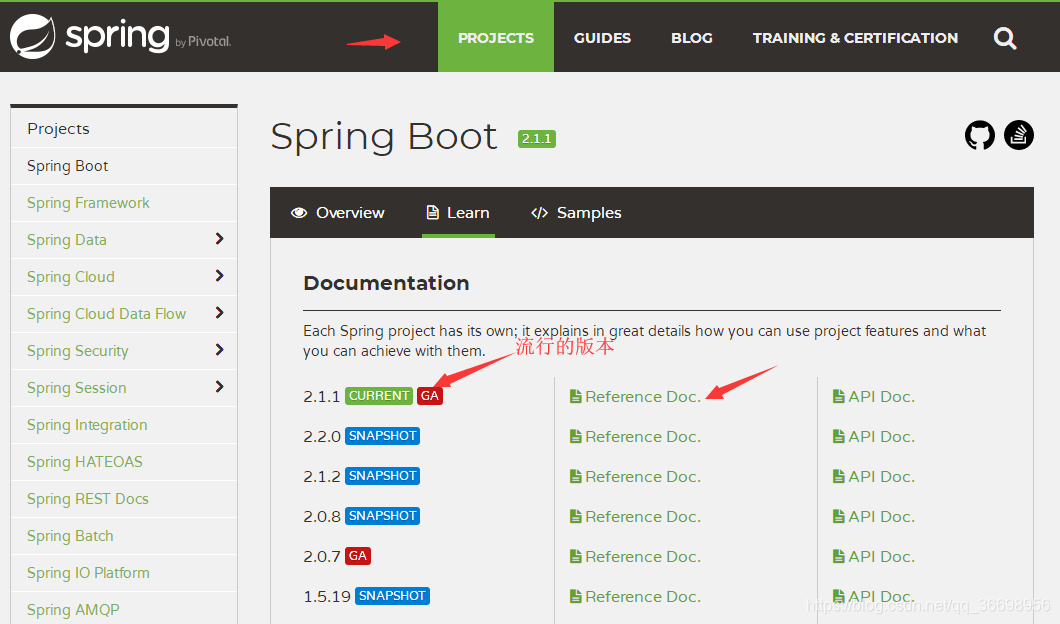Image resolution: width=1060 pixels, height=624 pixels.
Task: Open Spring Boot in the sidebar
Action: click(68, 166)
